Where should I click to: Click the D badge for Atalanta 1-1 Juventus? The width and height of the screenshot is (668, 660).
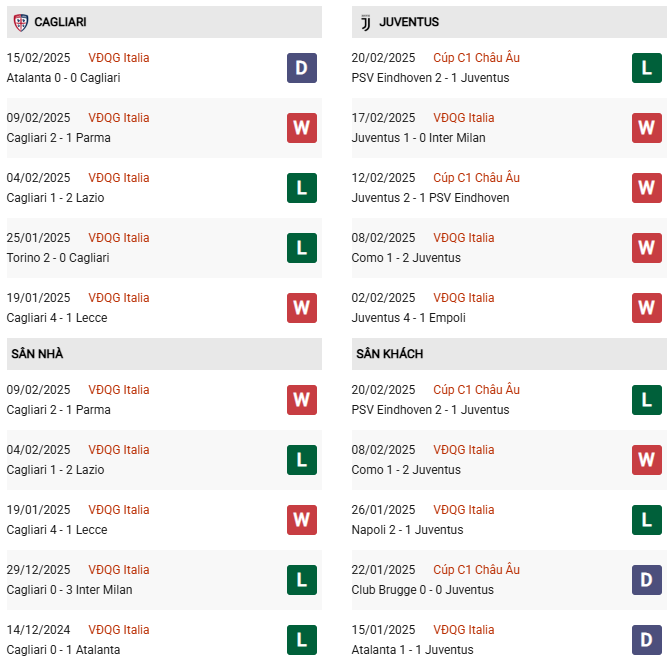(x=646, y=638)
